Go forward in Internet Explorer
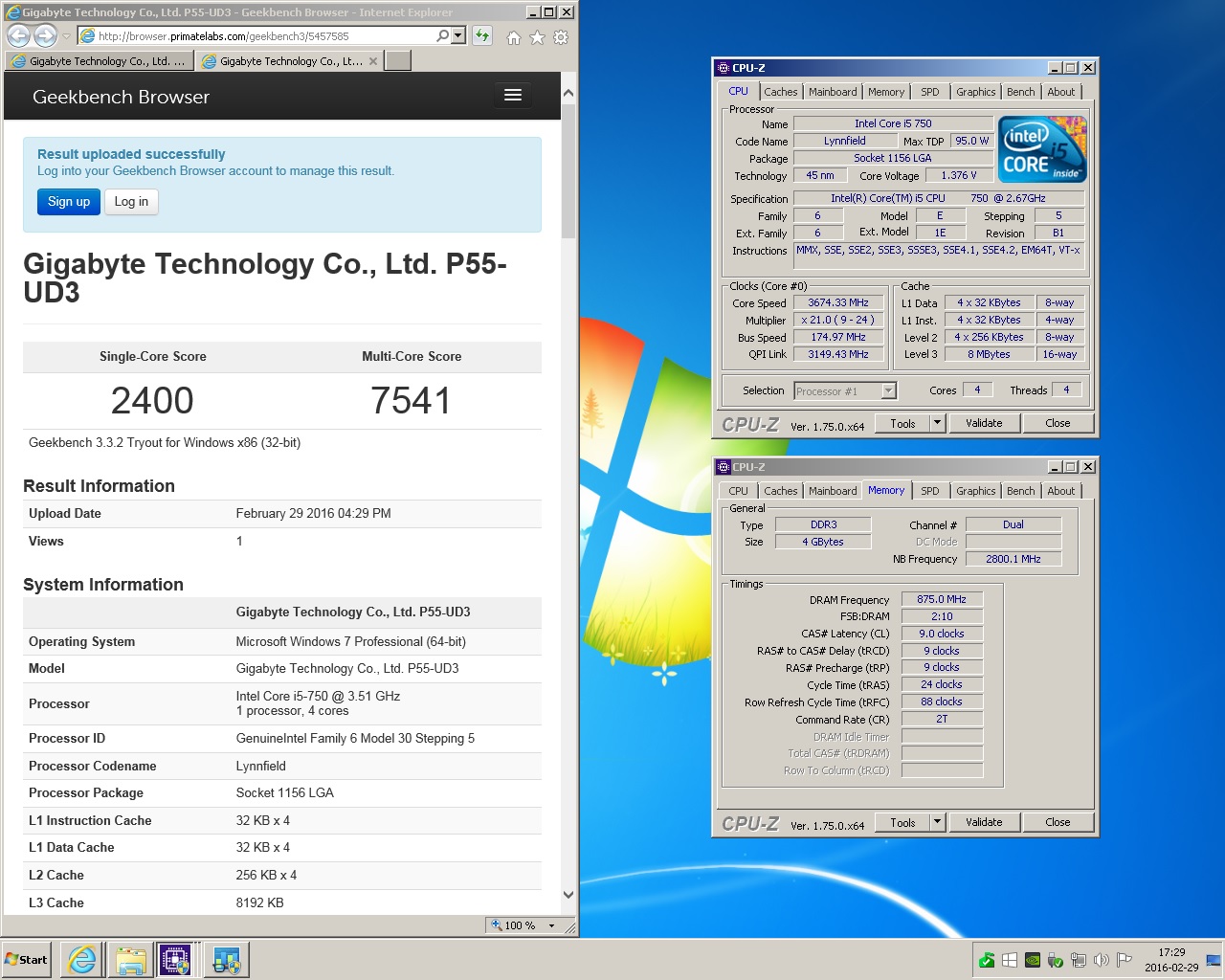 point(45,36)
